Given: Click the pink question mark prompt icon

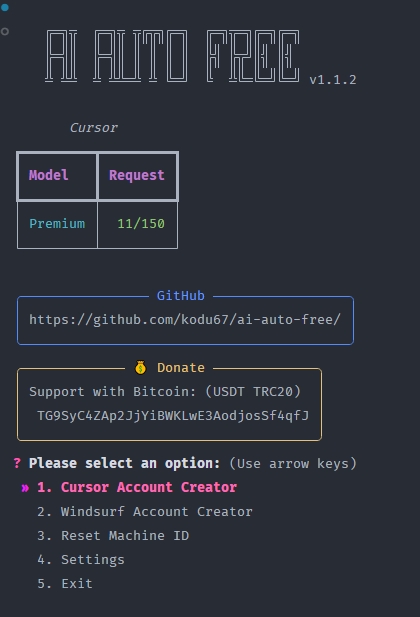Looking at the screenshot, I should point(17,463).
